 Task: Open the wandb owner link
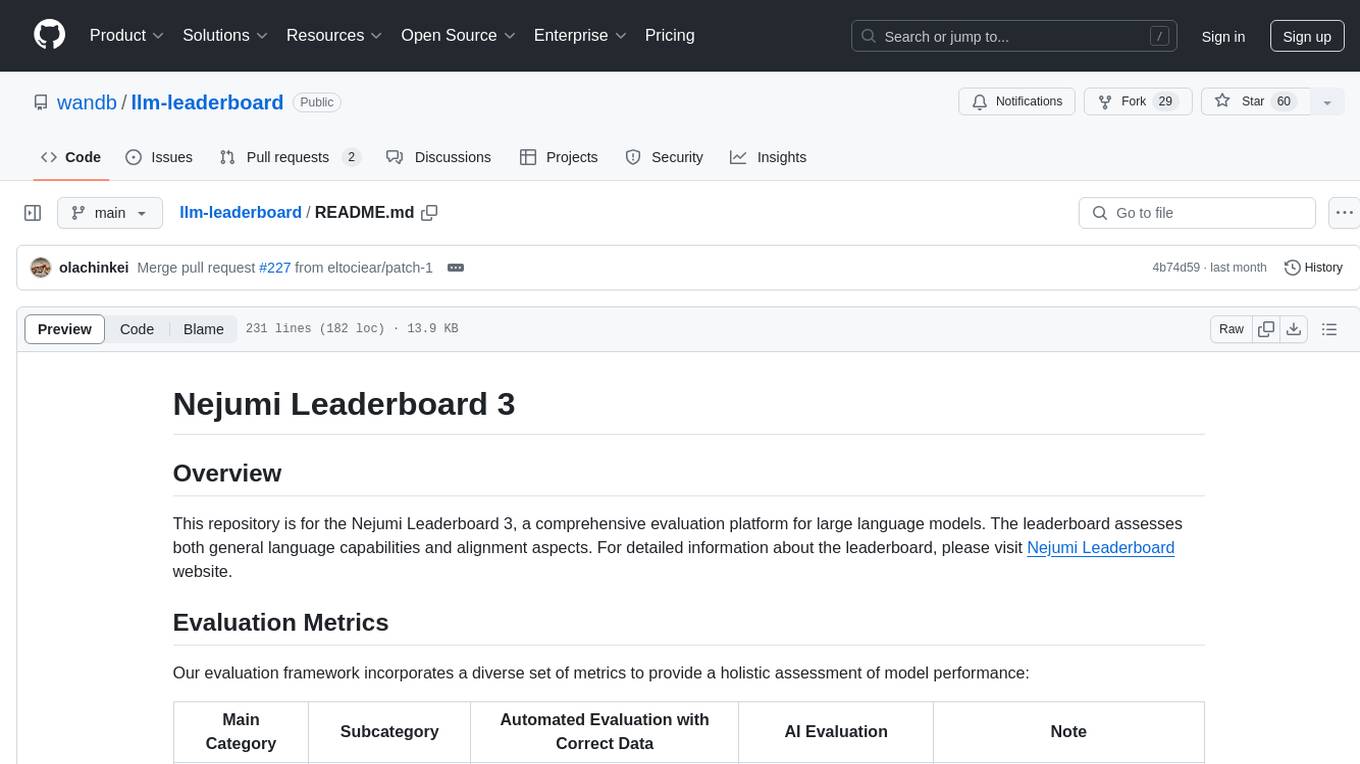tap(87, 102)
